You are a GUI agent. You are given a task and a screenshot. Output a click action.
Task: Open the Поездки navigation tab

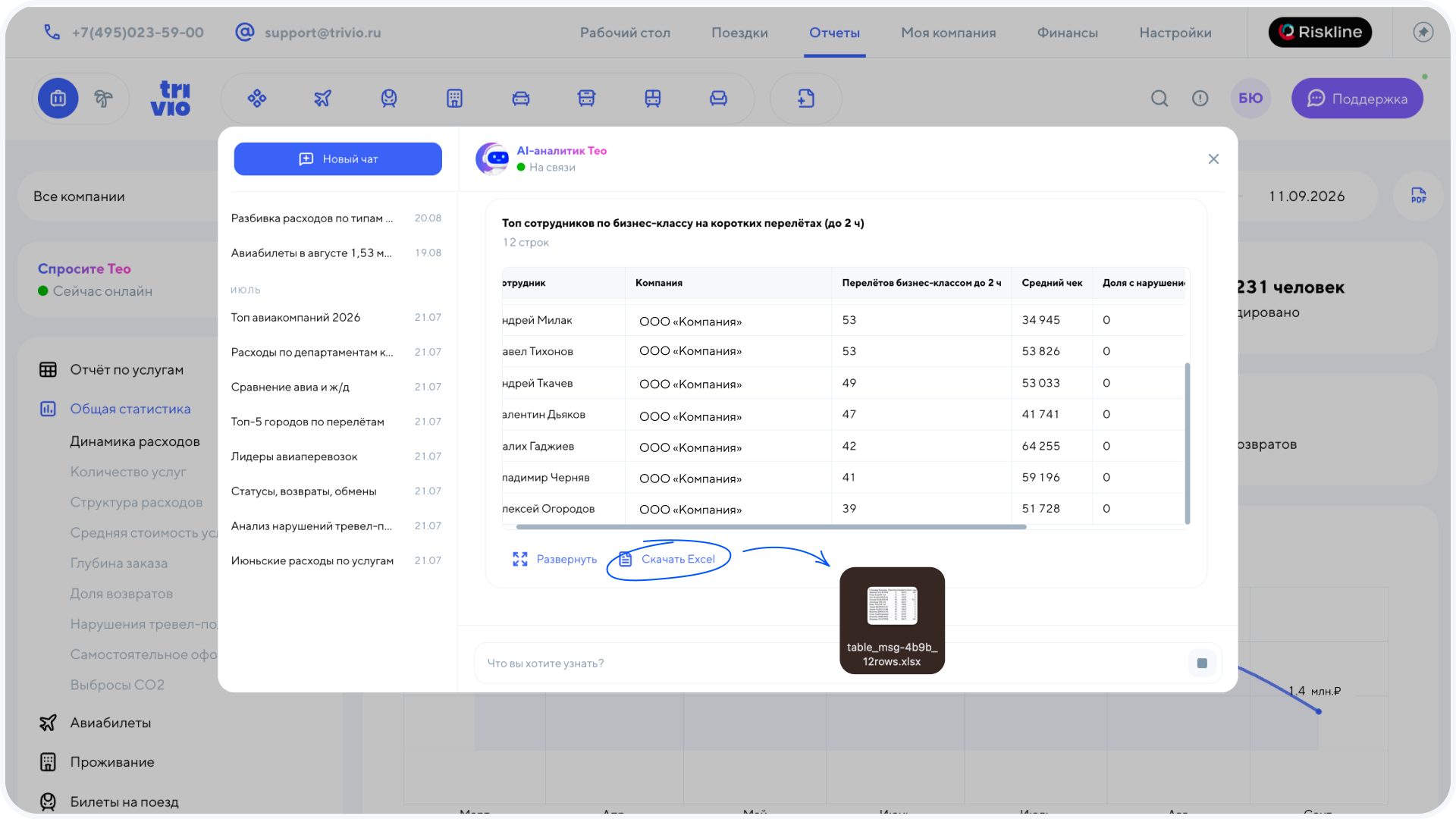[x=739, y=33]
